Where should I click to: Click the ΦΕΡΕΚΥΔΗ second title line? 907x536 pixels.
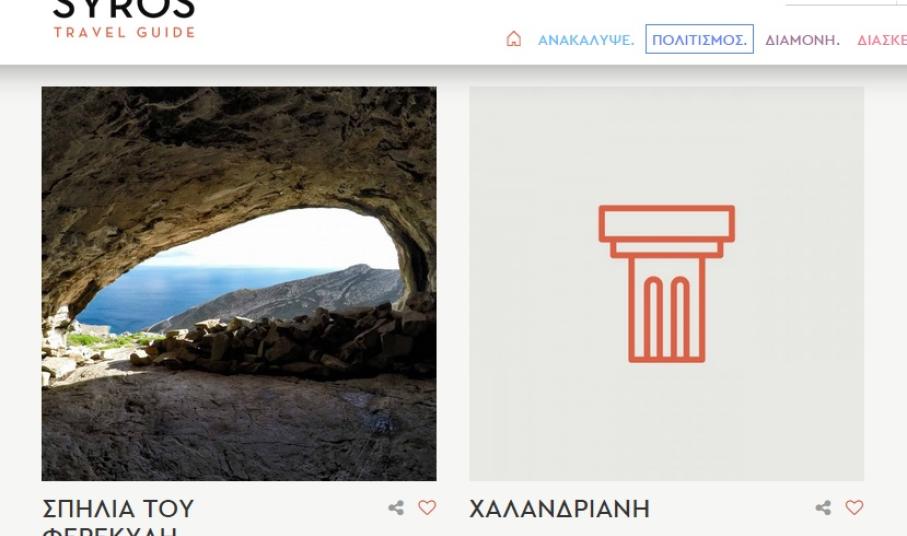coord(109,531)
